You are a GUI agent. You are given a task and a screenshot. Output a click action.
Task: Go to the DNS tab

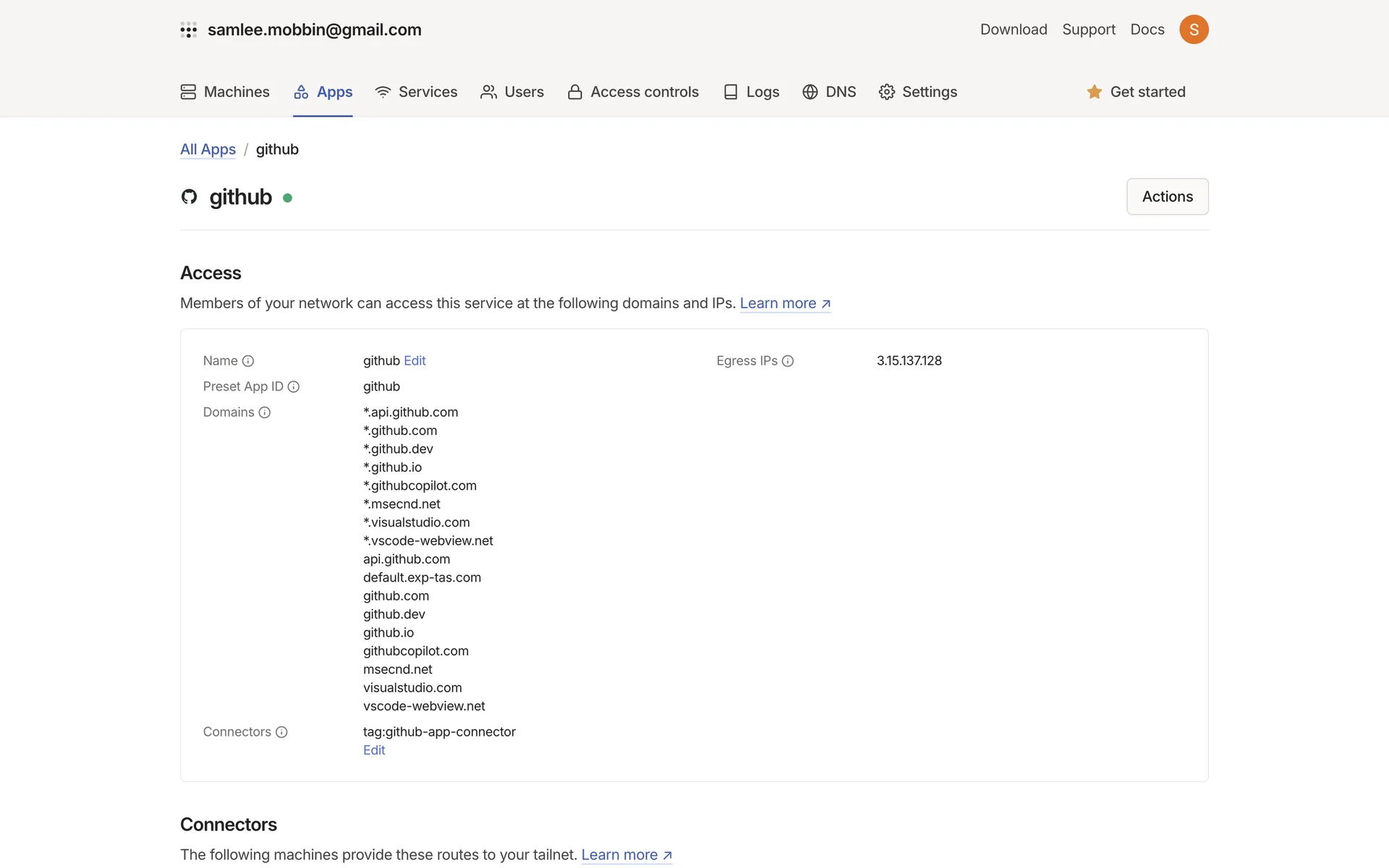(829, 92)
